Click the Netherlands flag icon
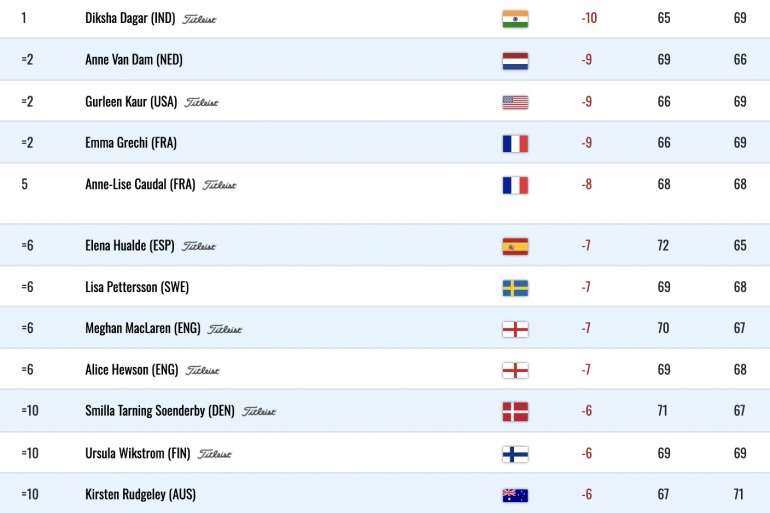 pyautogui.click(x=515, y=61)
